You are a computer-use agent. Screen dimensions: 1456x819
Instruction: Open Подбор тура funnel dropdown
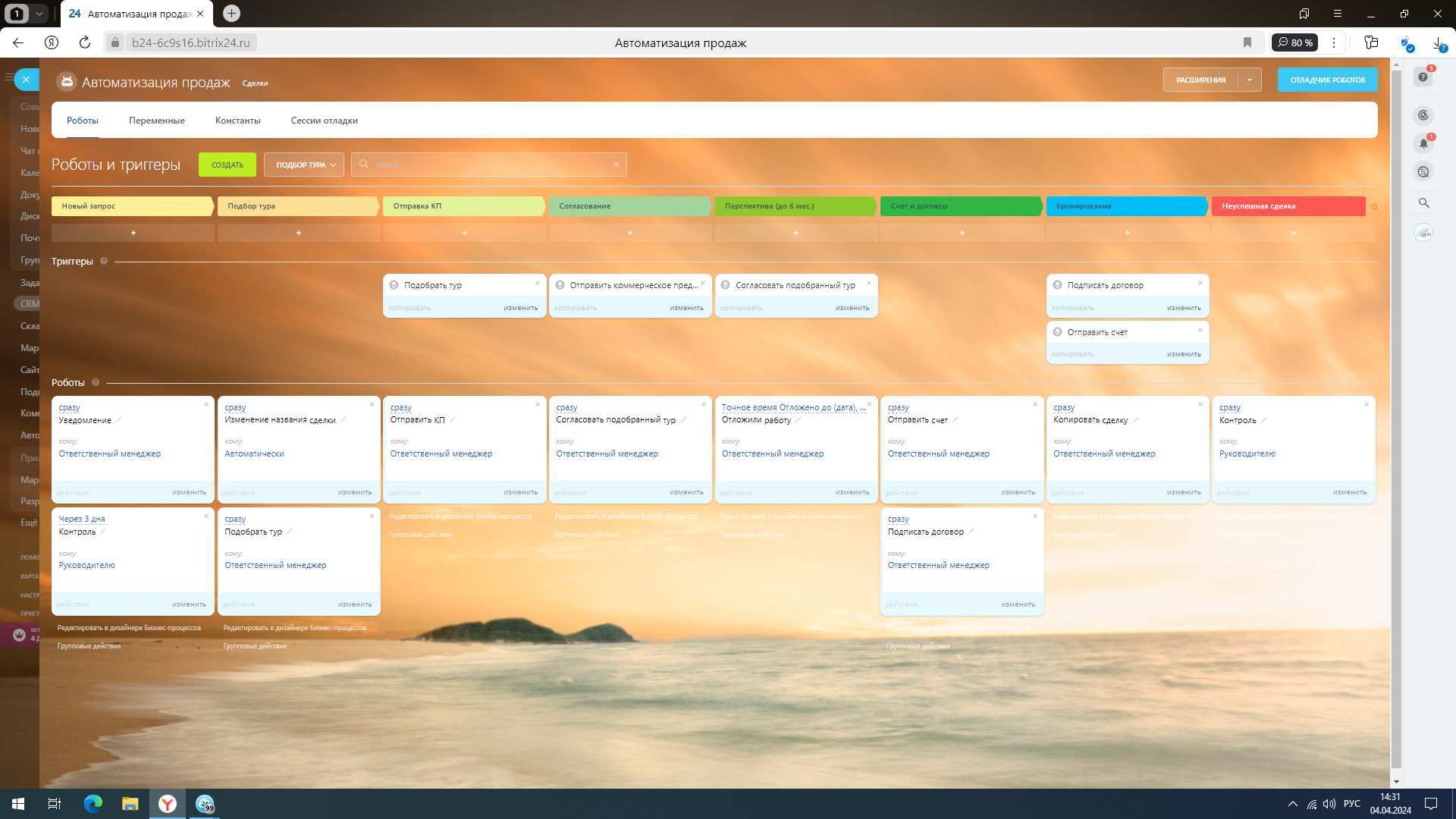(x=304, y=165)
